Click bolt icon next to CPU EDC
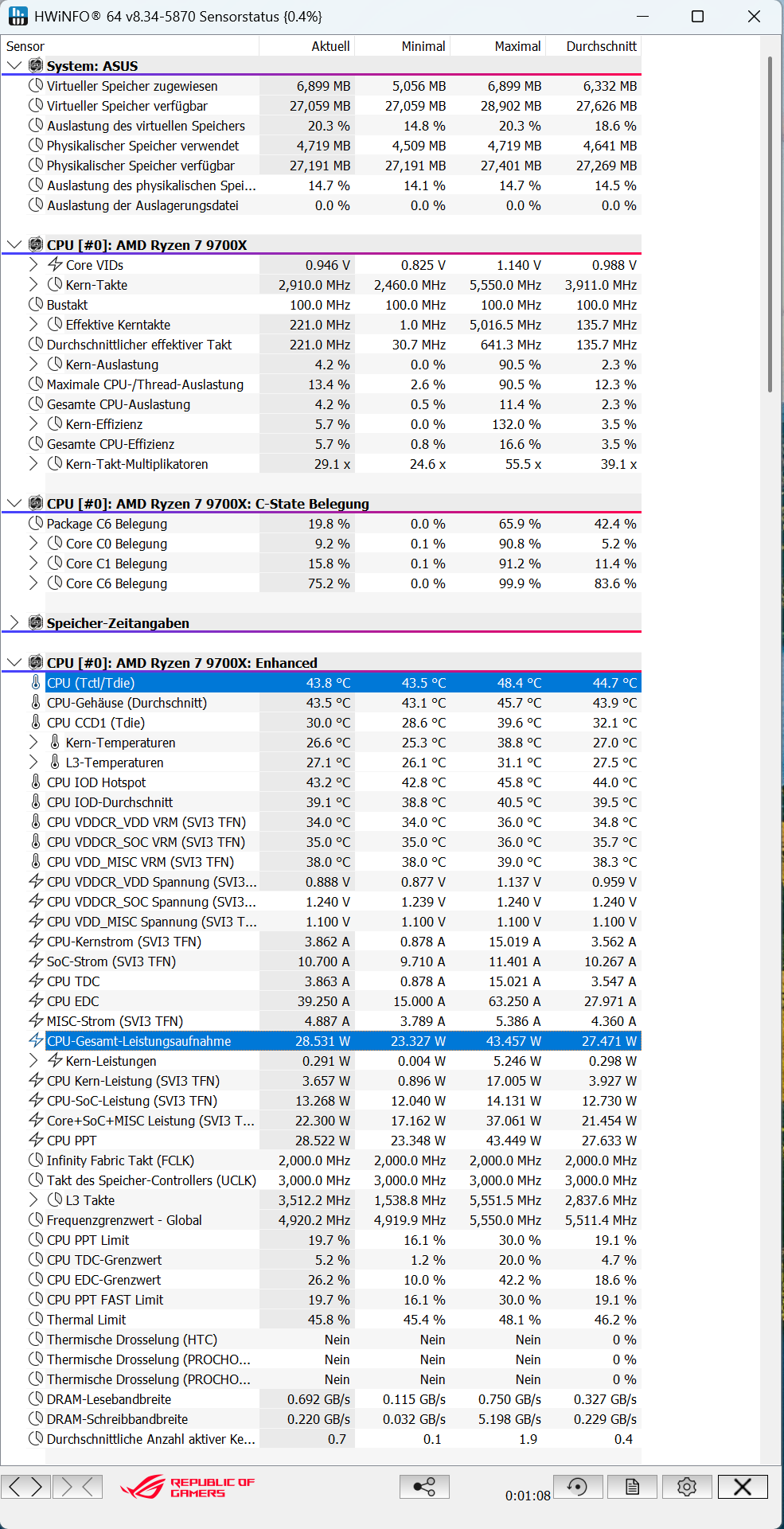 click(x=36, y=1000)
